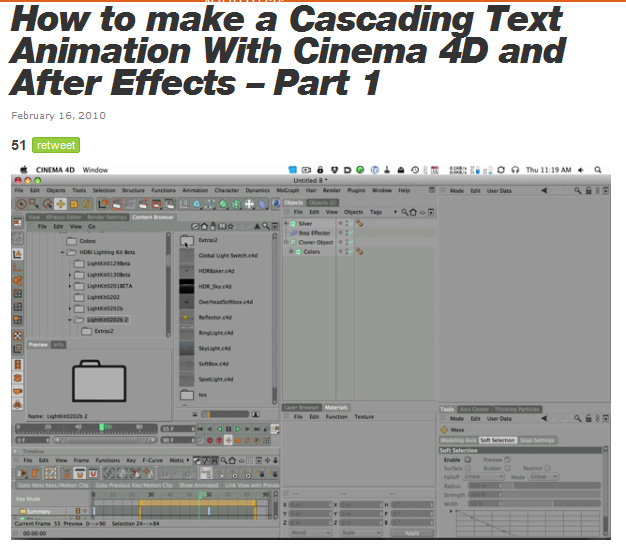Open the Mode Group dropdown
The width and height of the screenshot is (626, 548).
[x=542, y=477]
